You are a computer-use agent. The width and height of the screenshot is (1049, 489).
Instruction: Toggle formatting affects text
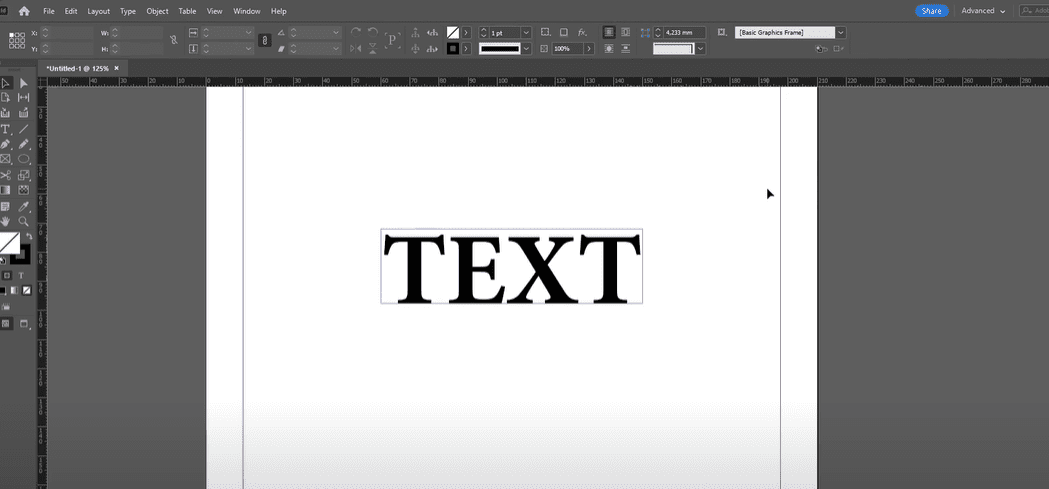click(21, 275)
